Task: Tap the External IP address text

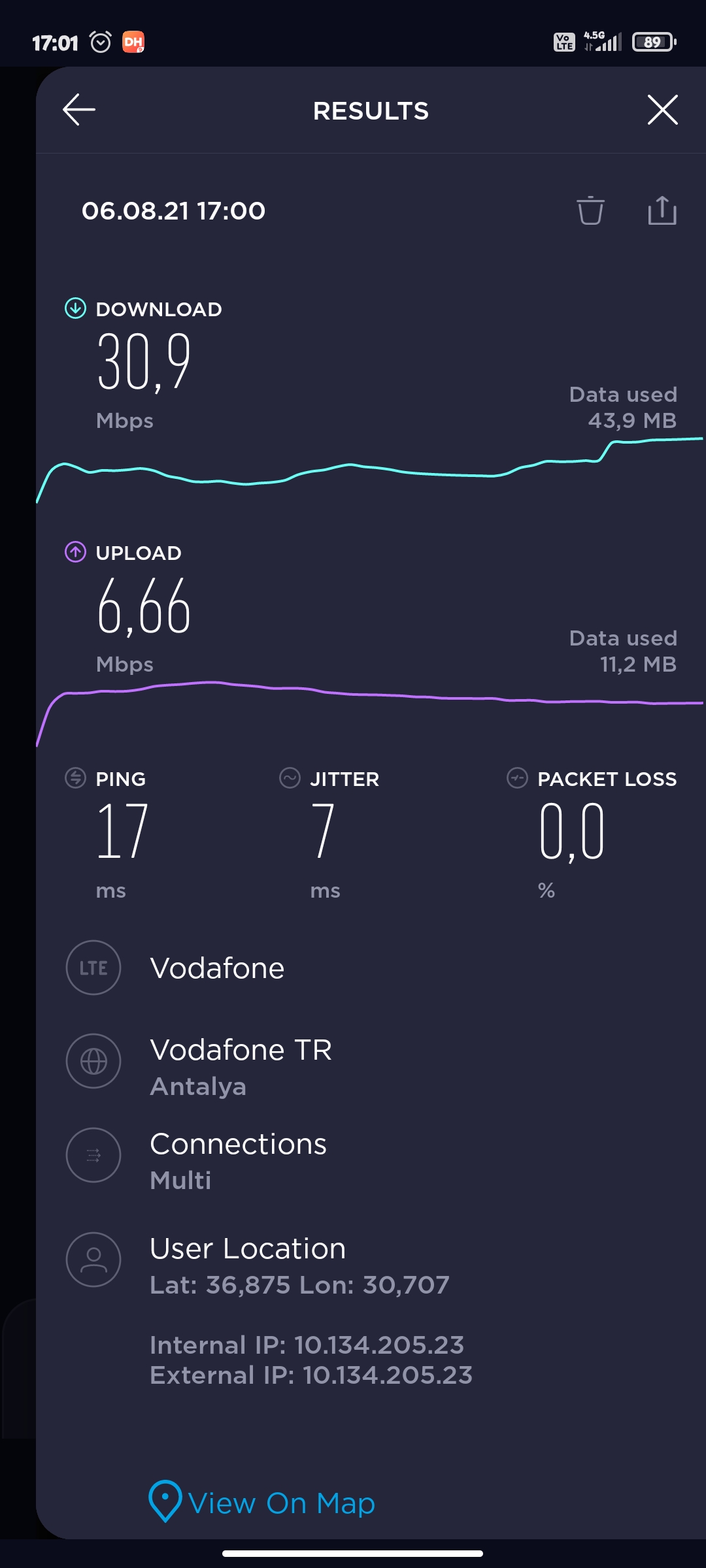Action: (x=311, y=1375)
